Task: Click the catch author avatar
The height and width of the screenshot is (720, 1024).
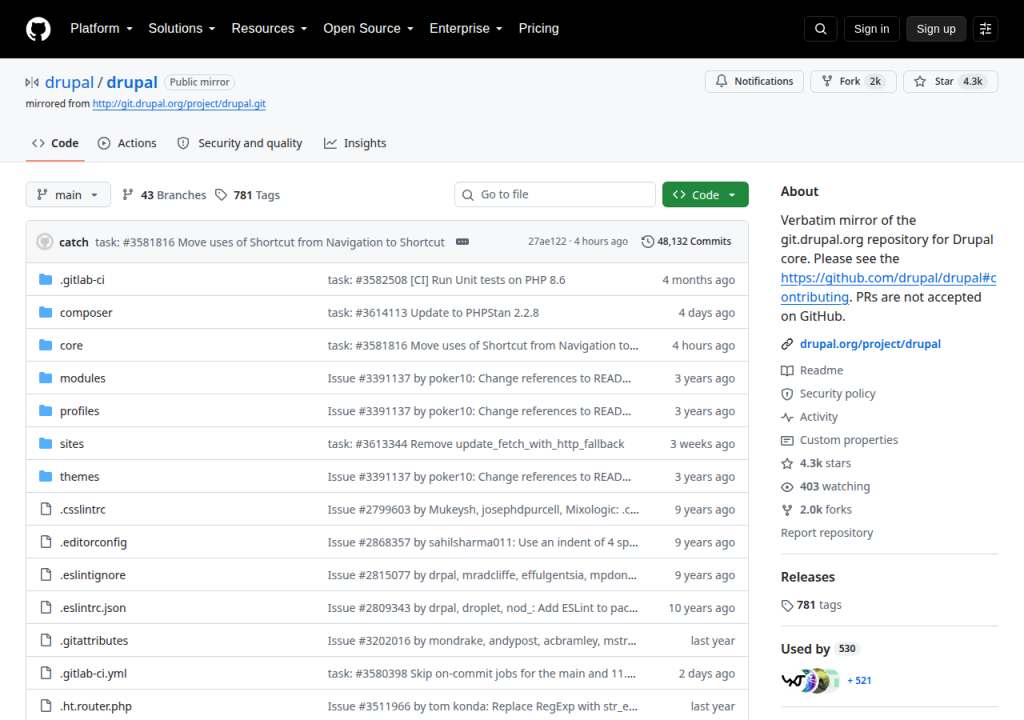Action: coord(44,242)
